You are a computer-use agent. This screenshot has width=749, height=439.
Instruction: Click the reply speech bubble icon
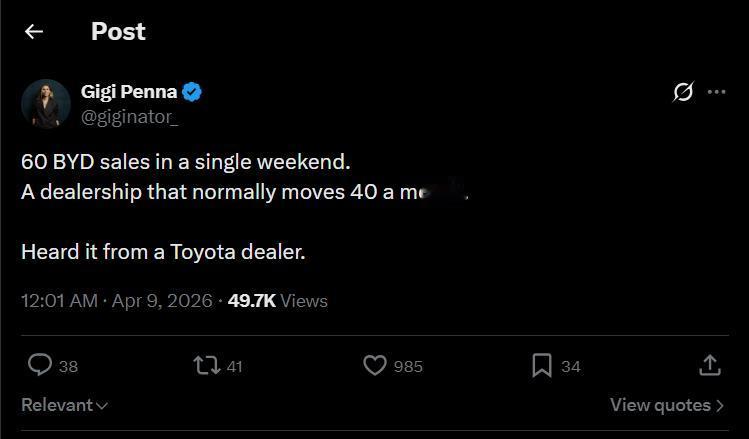coord(40,366)
